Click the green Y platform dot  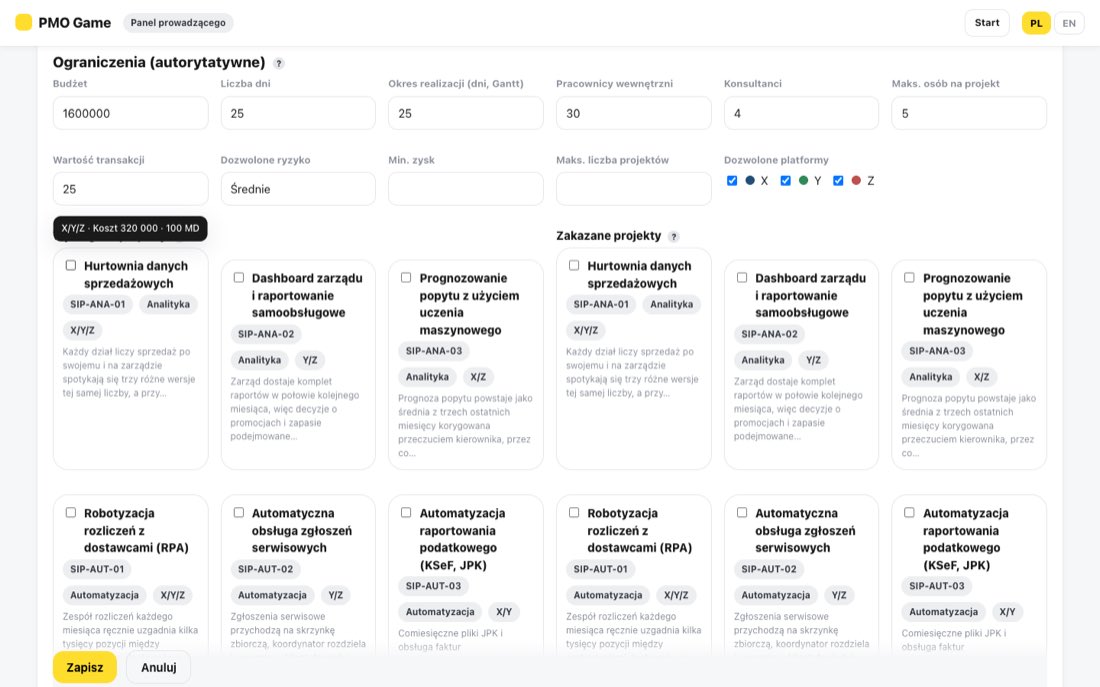[x=803, y=180]
